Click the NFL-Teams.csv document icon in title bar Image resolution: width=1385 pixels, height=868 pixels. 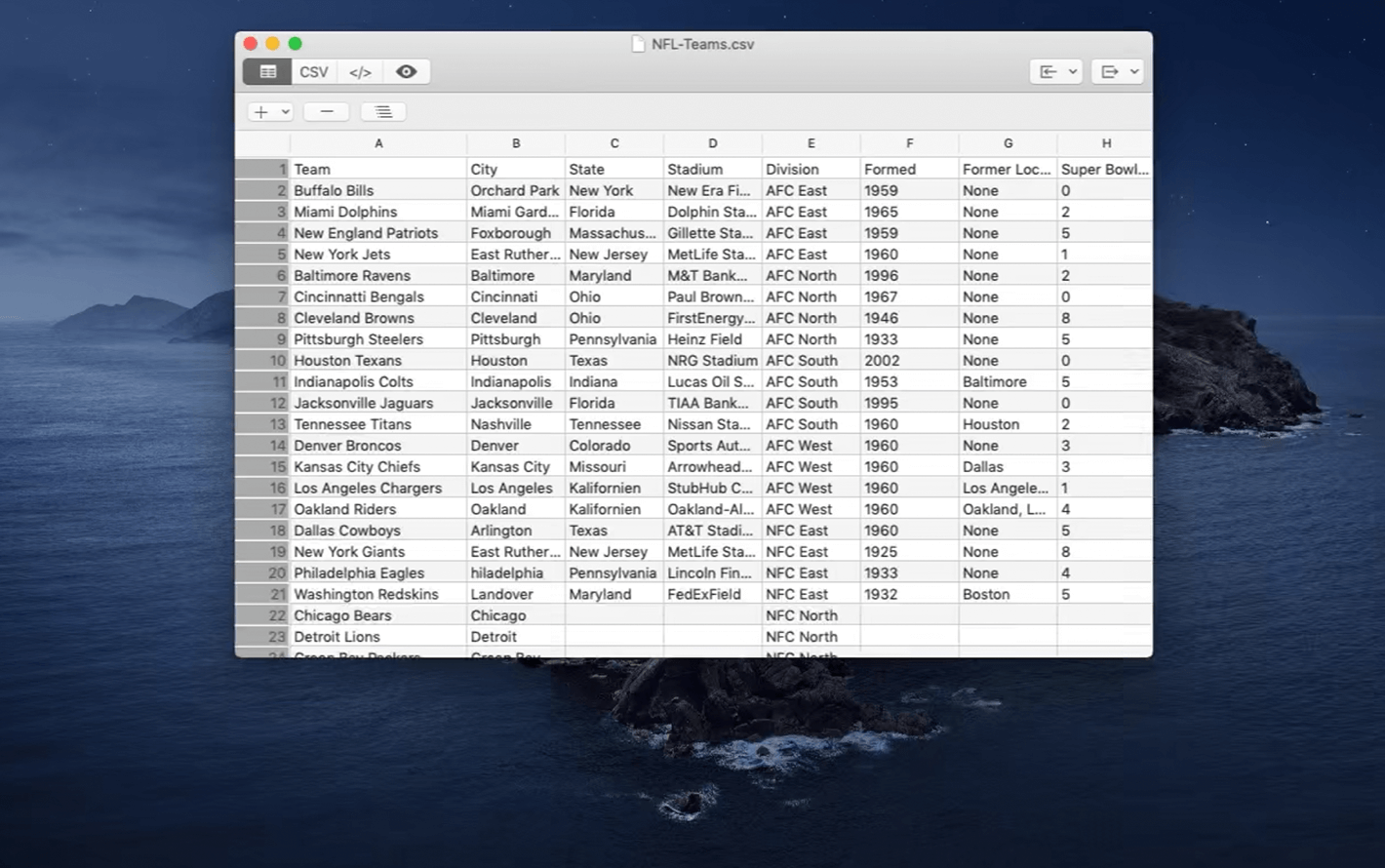[638, 44]
